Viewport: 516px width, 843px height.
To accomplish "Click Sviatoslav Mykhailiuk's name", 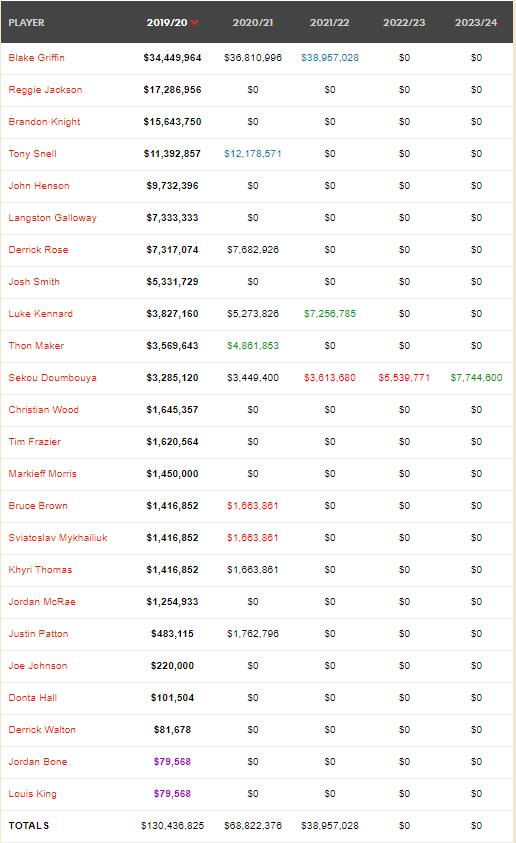I will click(x=58, y=538).
